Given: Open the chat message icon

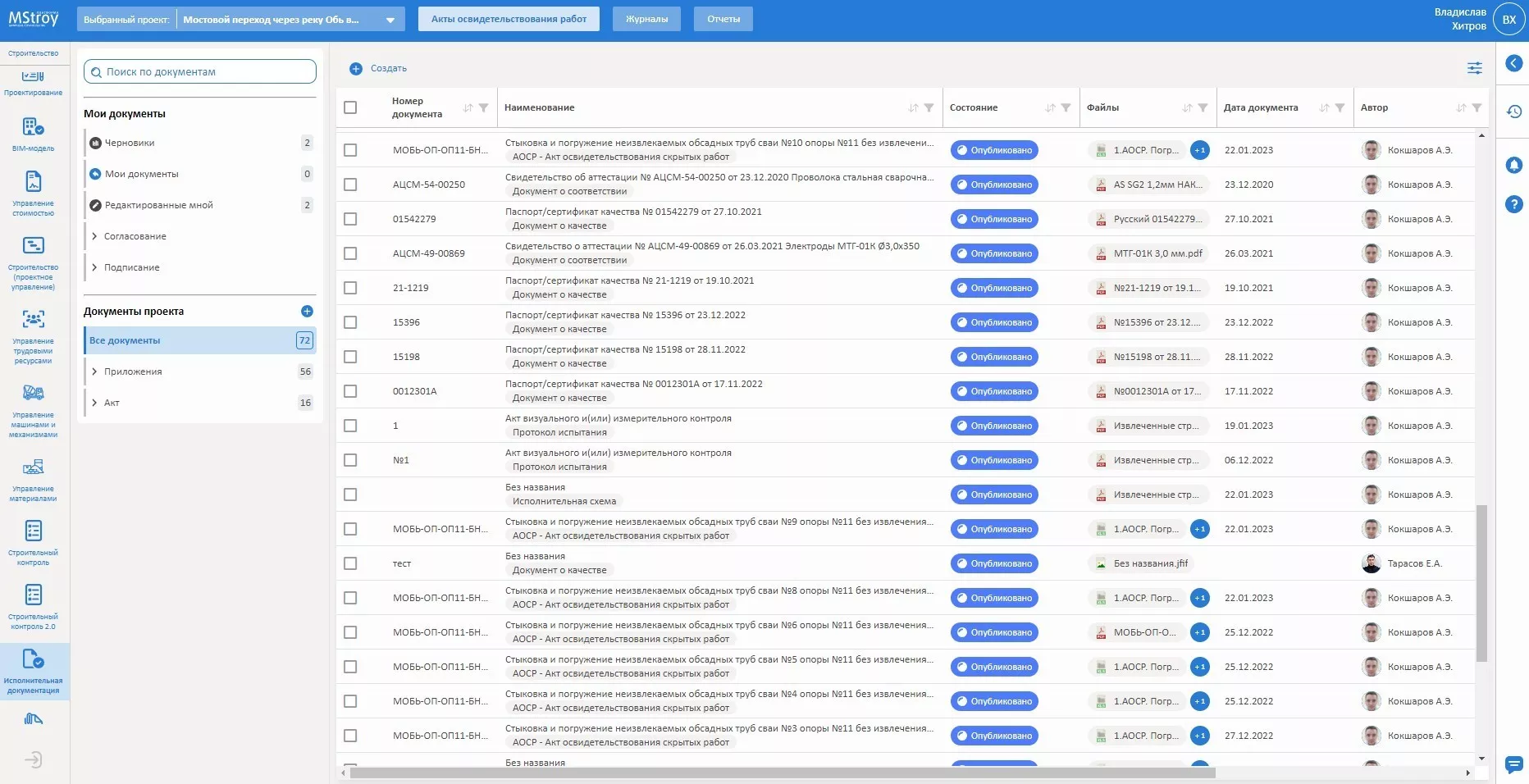Looking at the screenshot, I should pos(1513,764).
